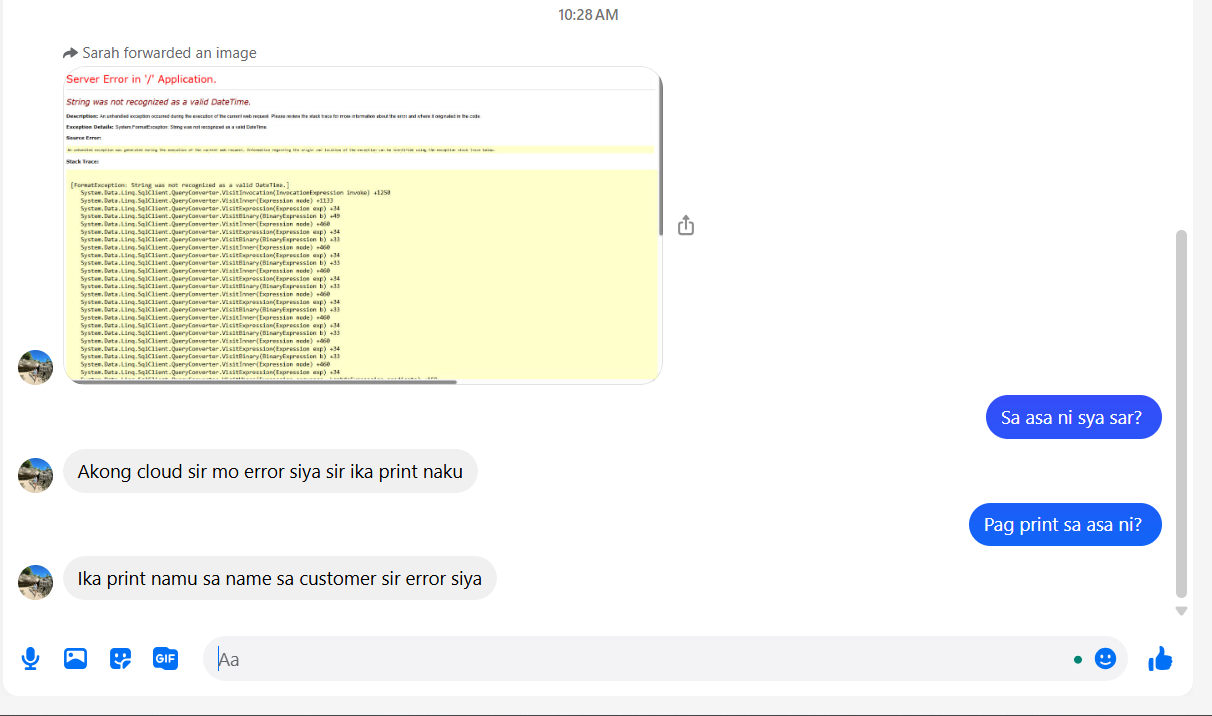Open the GIF picker
The width and height of the screenshot is (1212, 716).
tap(165, 659)
